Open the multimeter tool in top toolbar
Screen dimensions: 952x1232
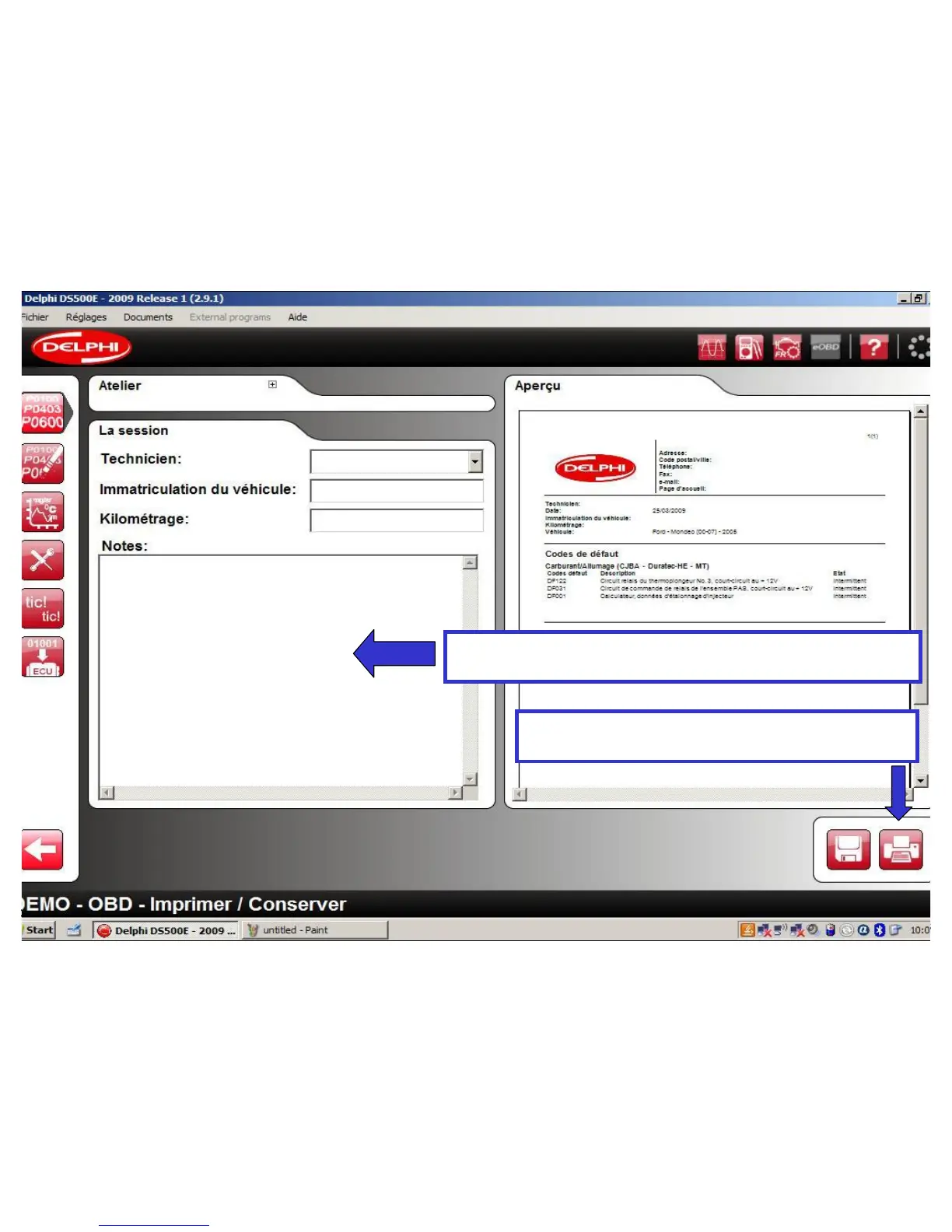pos(750,347)
